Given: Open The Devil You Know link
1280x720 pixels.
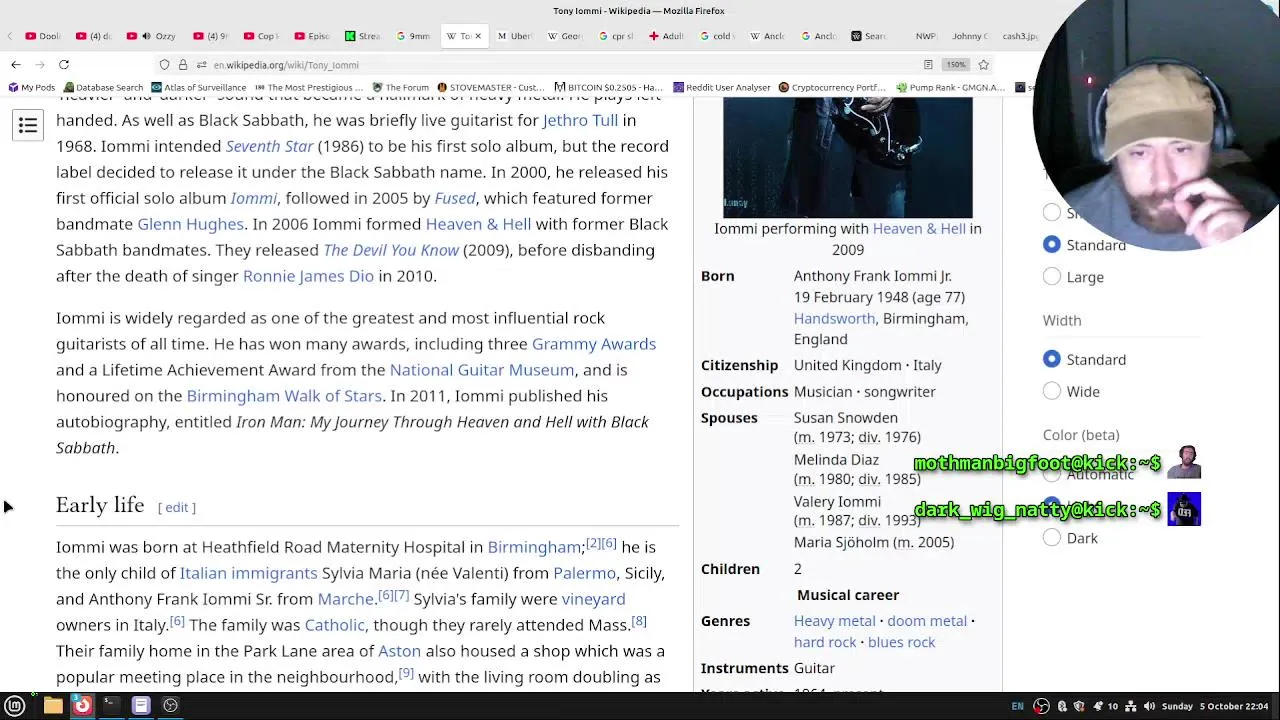Looking at the screenshot, I should (x=391, y=250).
